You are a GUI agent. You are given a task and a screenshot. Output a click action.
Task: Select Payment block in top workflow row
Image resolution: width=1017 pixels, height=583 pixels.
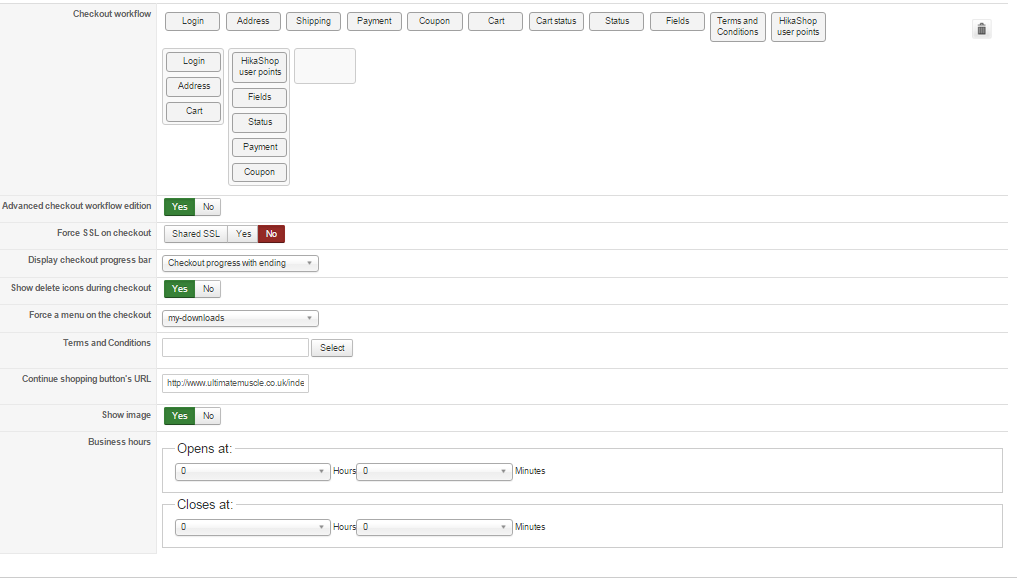coord(374,21)
